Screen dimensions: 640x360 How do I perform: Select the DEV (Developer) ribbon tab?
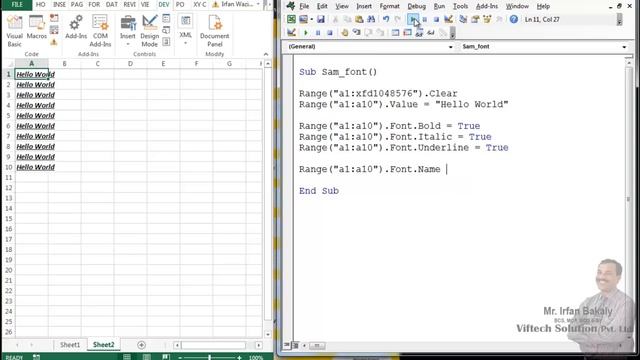pos(164,4)
